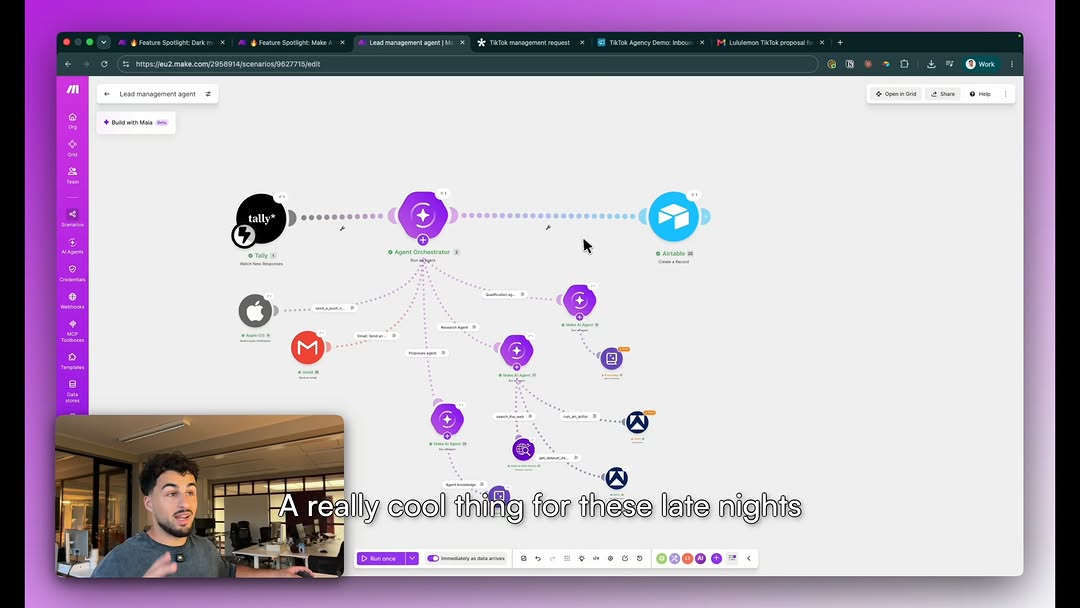Open the Airtable Create a Record module
The image size is (1080, 608).
tap(674, 217)
